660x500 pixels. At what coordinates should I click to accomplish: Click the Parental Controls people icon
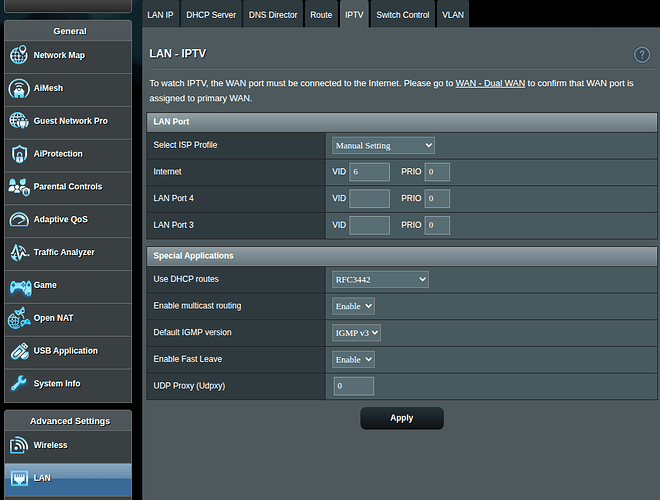19,186
